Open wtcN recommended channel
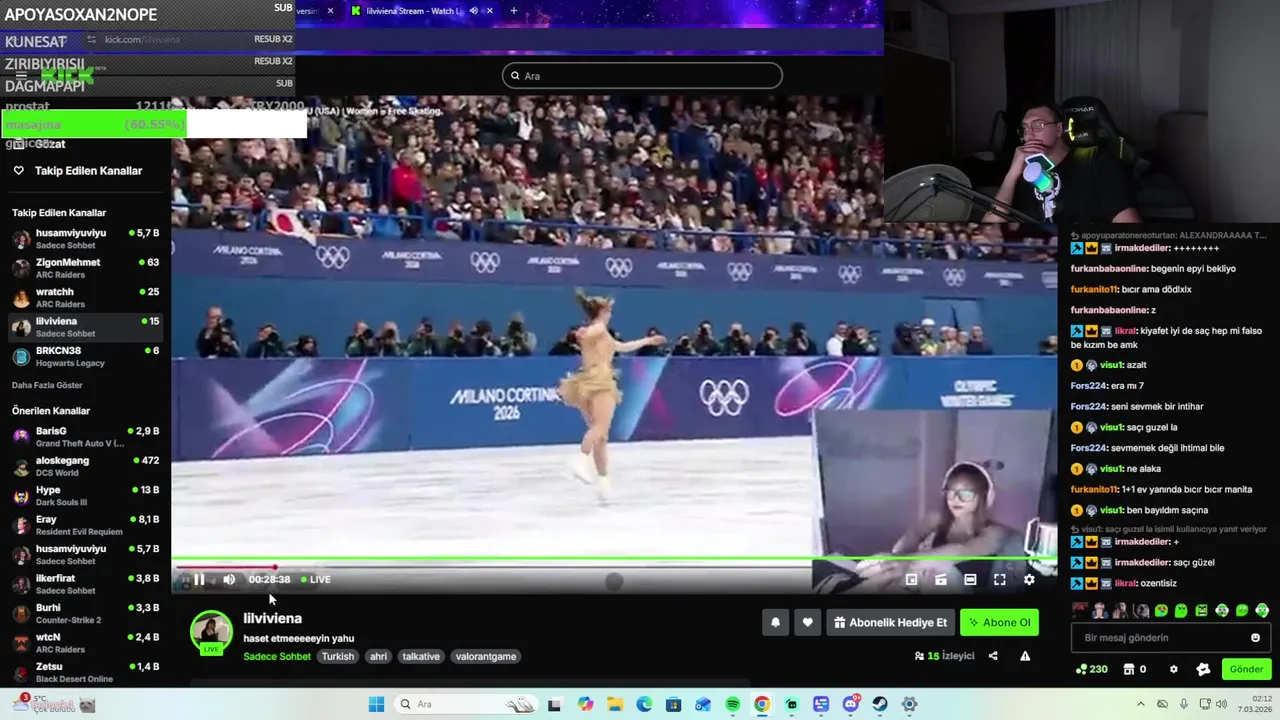1280x720 pixels. click(85, 643)
